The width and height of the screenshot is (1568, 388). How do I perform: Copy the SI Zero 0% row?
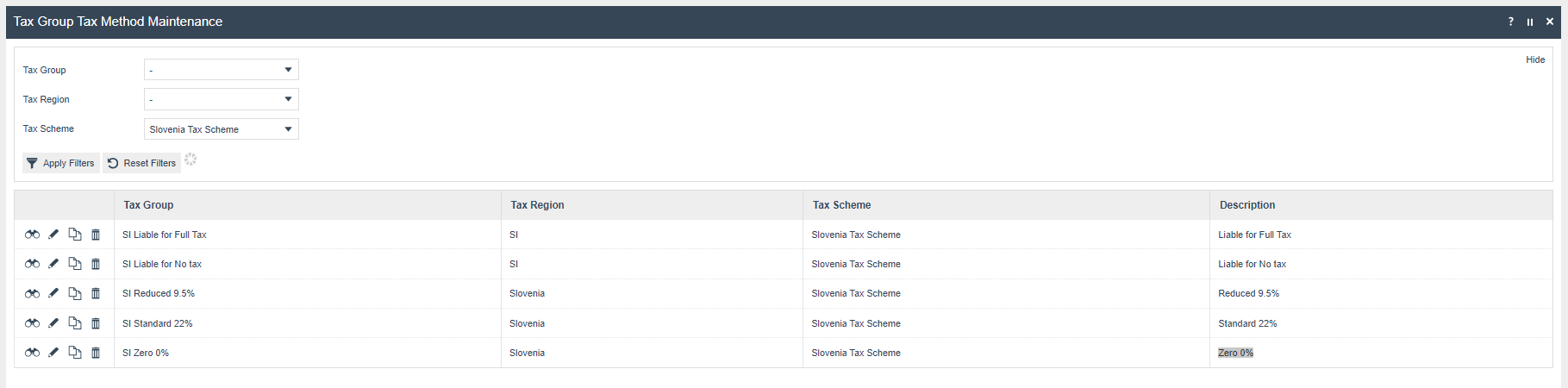point(75,353)
